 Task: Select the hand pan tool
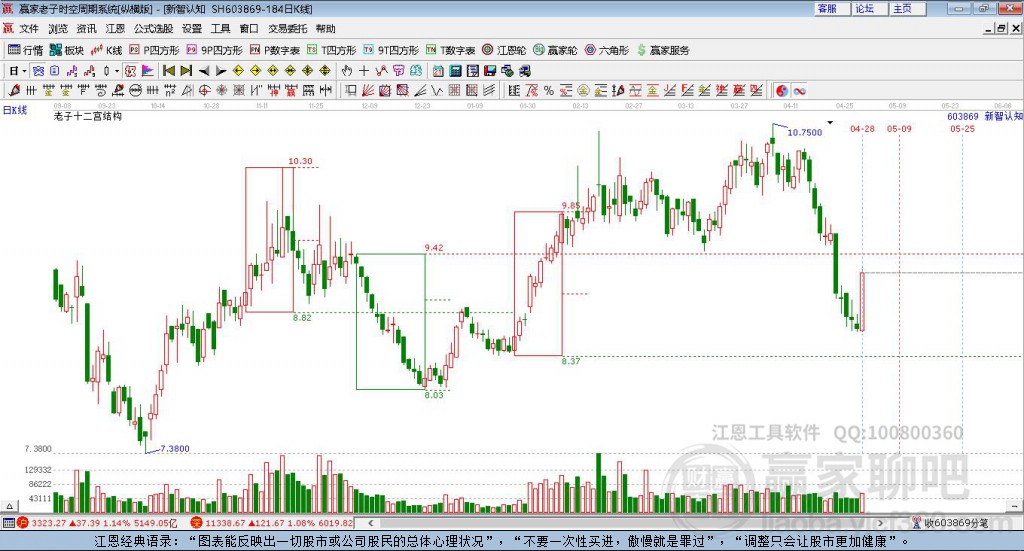point(347,71)
